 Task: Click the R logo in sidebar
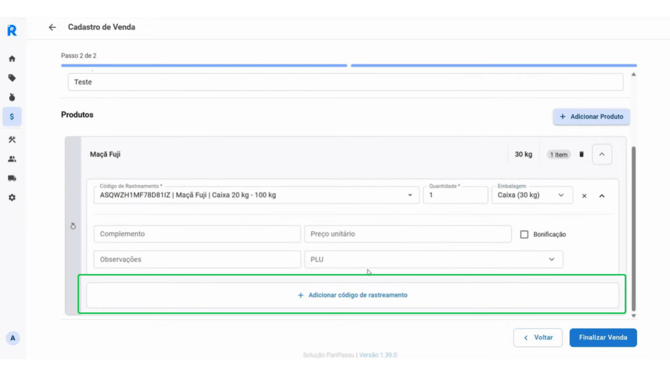[x=12, y=30]
